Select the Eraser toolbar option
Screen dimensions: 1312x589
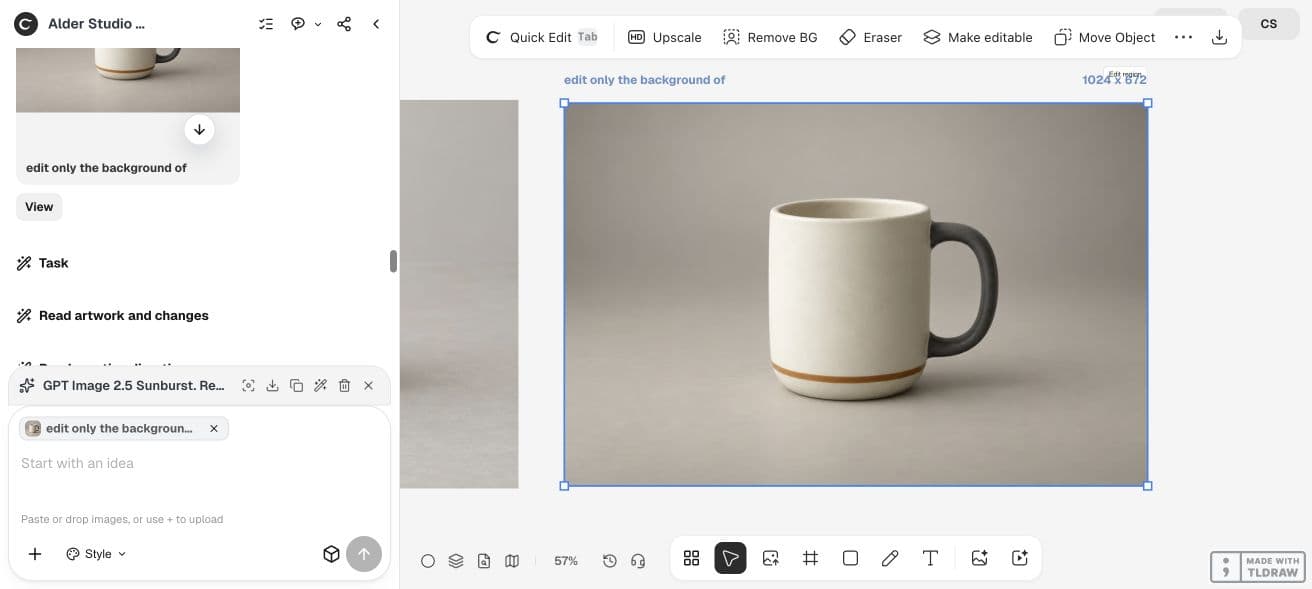[x=870, y=37]
